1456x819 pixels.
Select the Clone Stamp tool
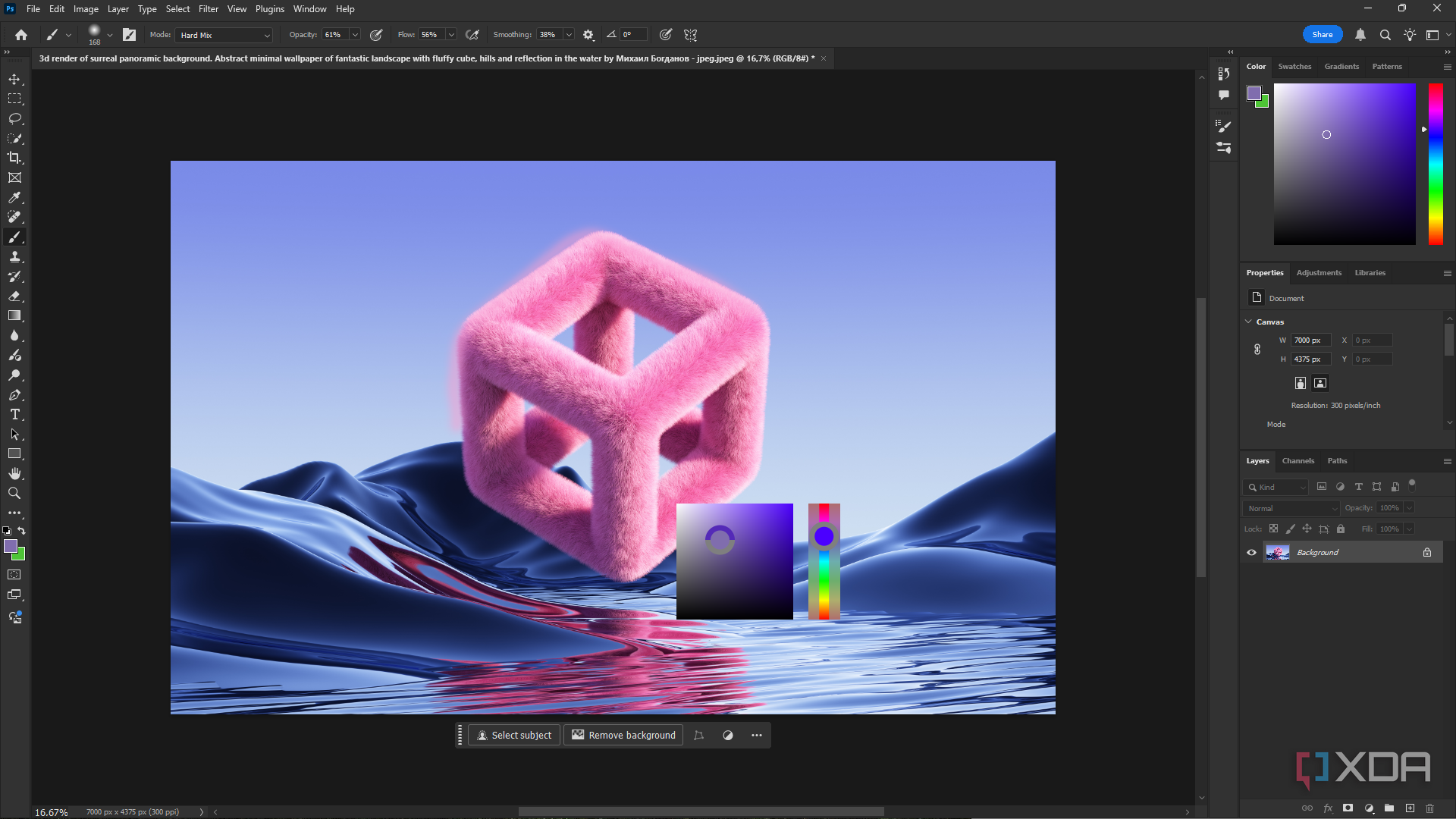coord(14,257)
